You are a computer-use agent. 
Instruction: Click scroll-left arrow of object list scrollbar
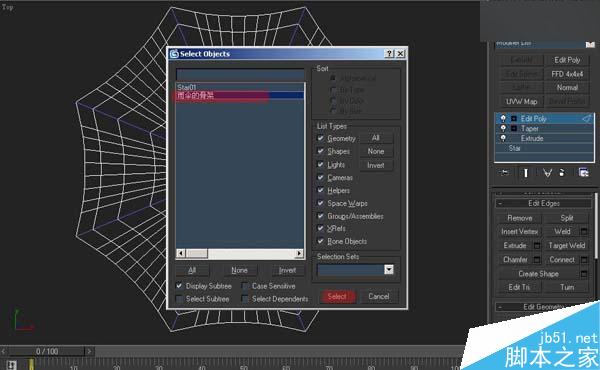coord(181,253)
